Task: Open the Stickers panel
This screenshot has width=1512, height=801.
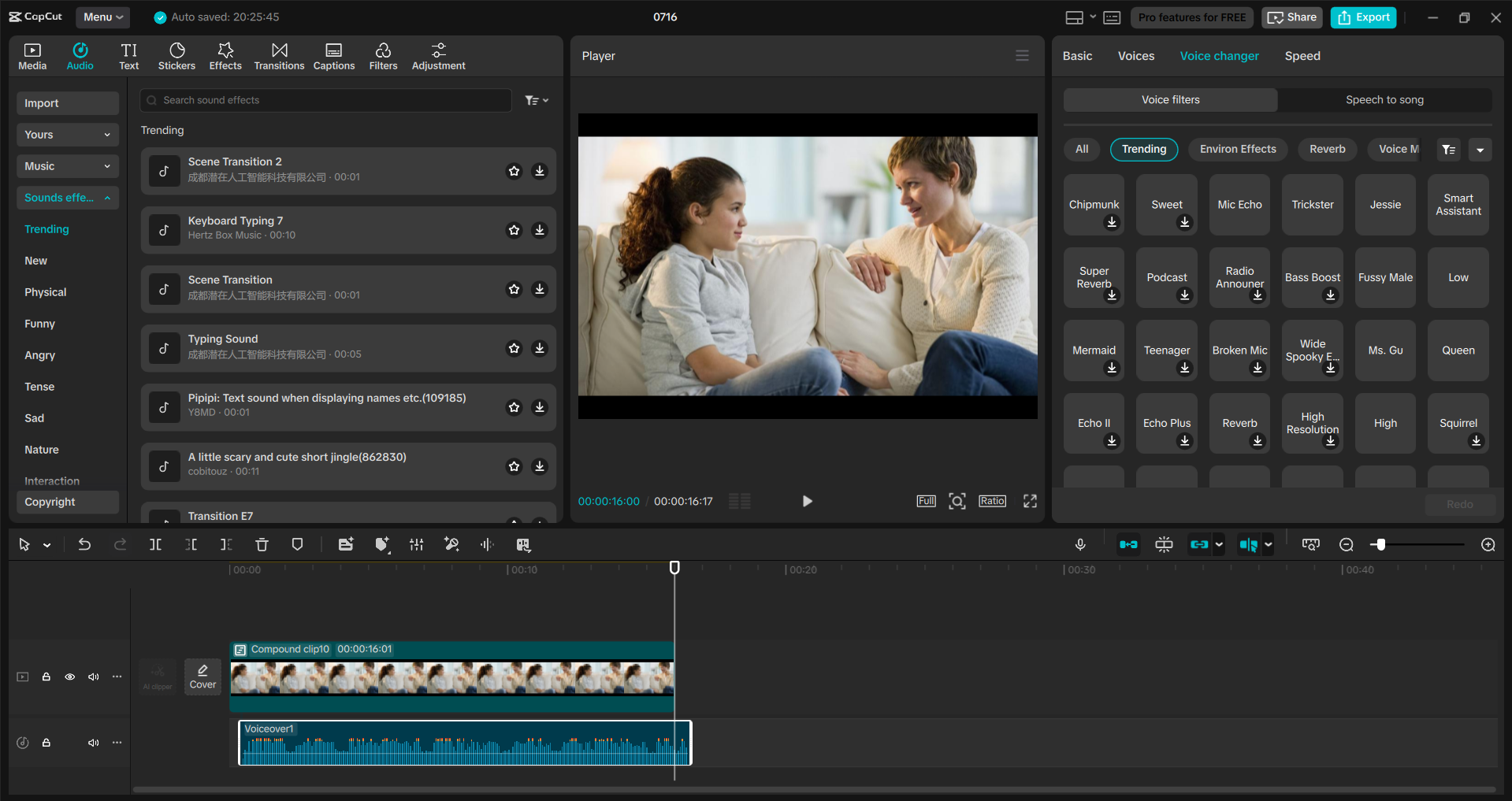Action: [176, 55]
